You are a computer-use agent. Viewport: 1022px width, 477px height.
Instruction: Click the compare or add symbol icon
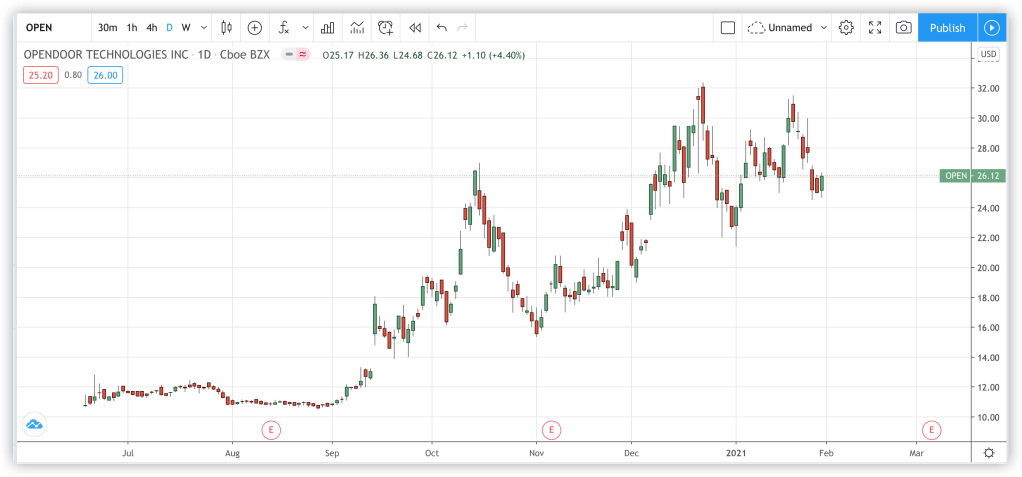255,28
